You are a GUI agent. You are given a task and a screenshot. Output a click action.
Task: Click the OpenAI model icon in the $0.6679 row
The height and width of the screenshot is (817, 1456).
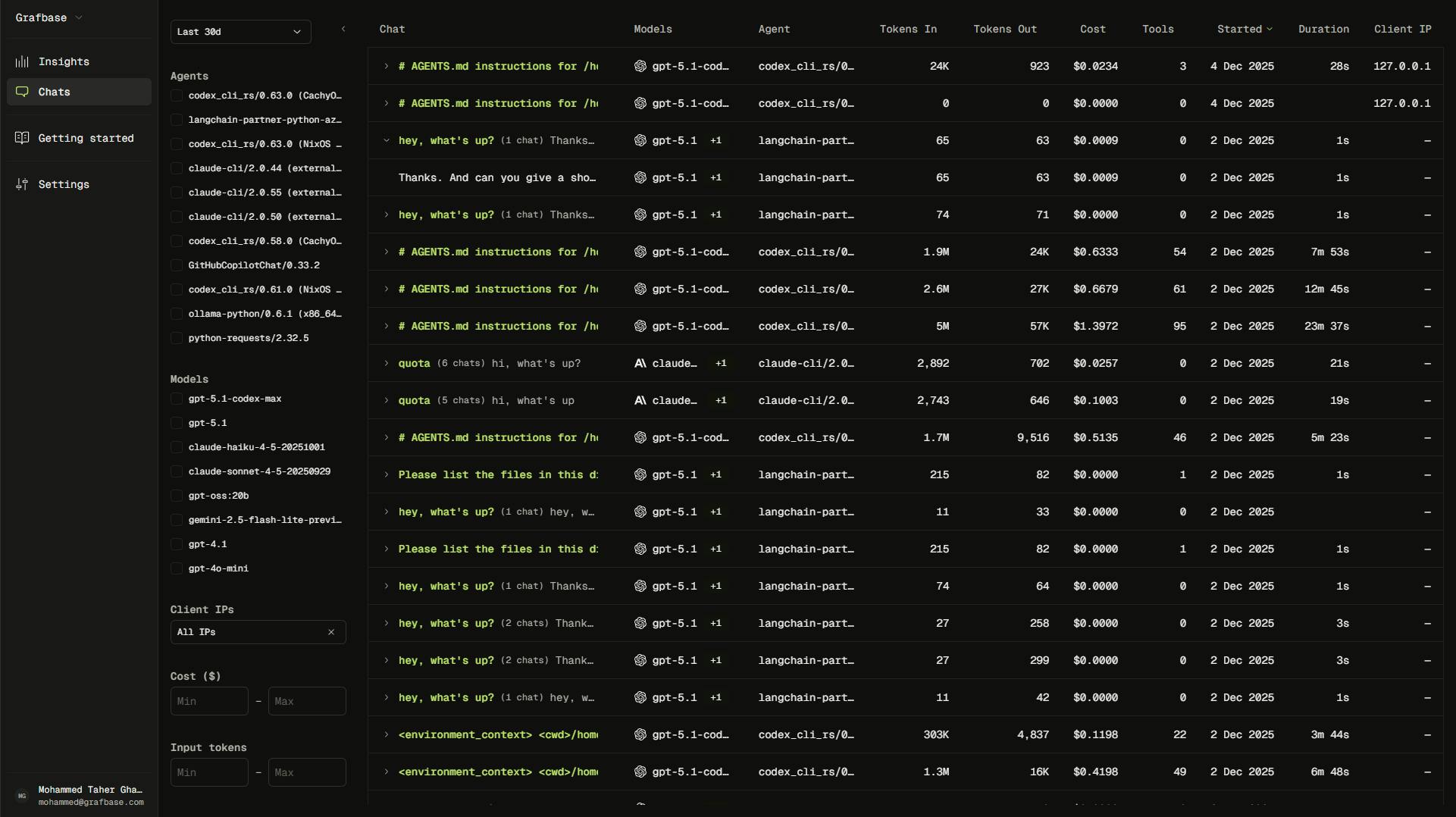(x=640, y=289)
